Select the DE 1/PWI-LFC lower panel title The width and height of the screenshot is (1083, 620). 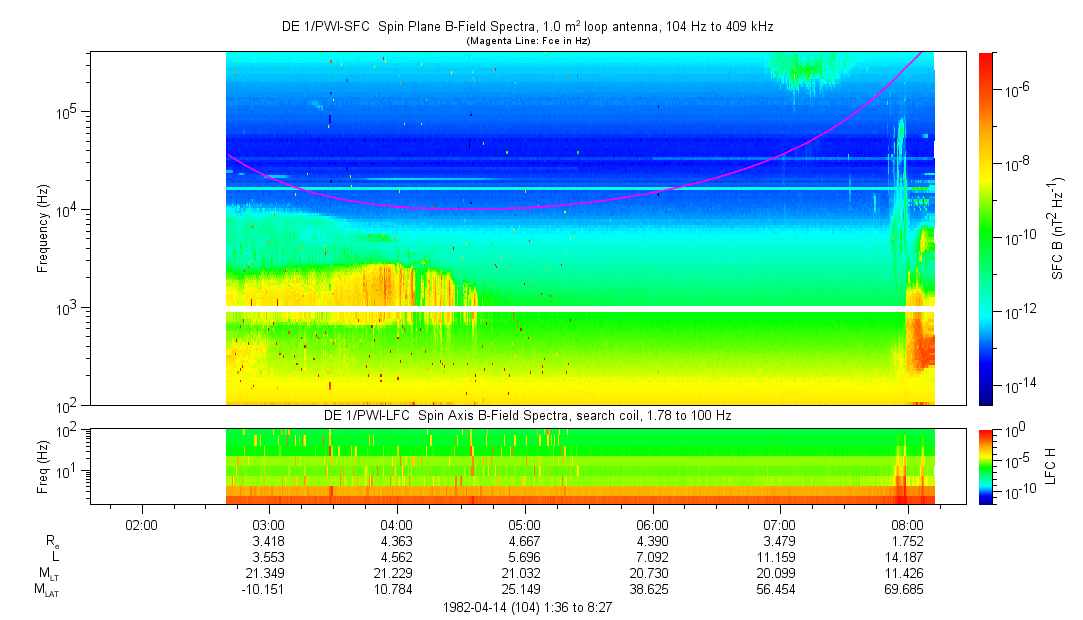pos(527,415)
